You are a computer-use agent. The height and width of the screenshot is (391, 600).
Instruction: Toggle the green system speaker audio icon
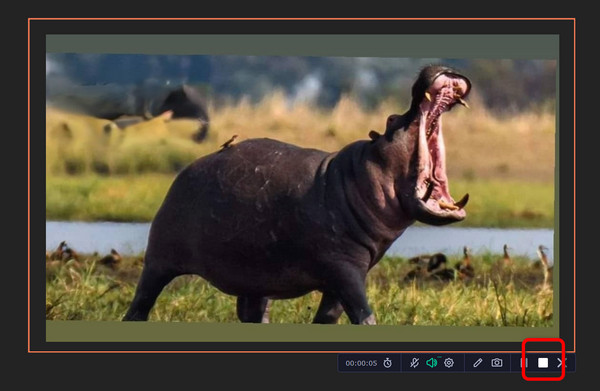click(x=432, y=363)
